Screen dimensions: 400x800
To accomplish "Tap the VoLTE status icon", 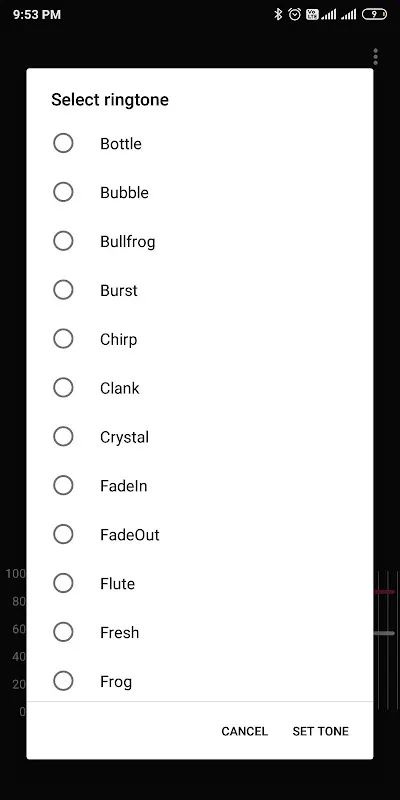I will coord(312,14).
